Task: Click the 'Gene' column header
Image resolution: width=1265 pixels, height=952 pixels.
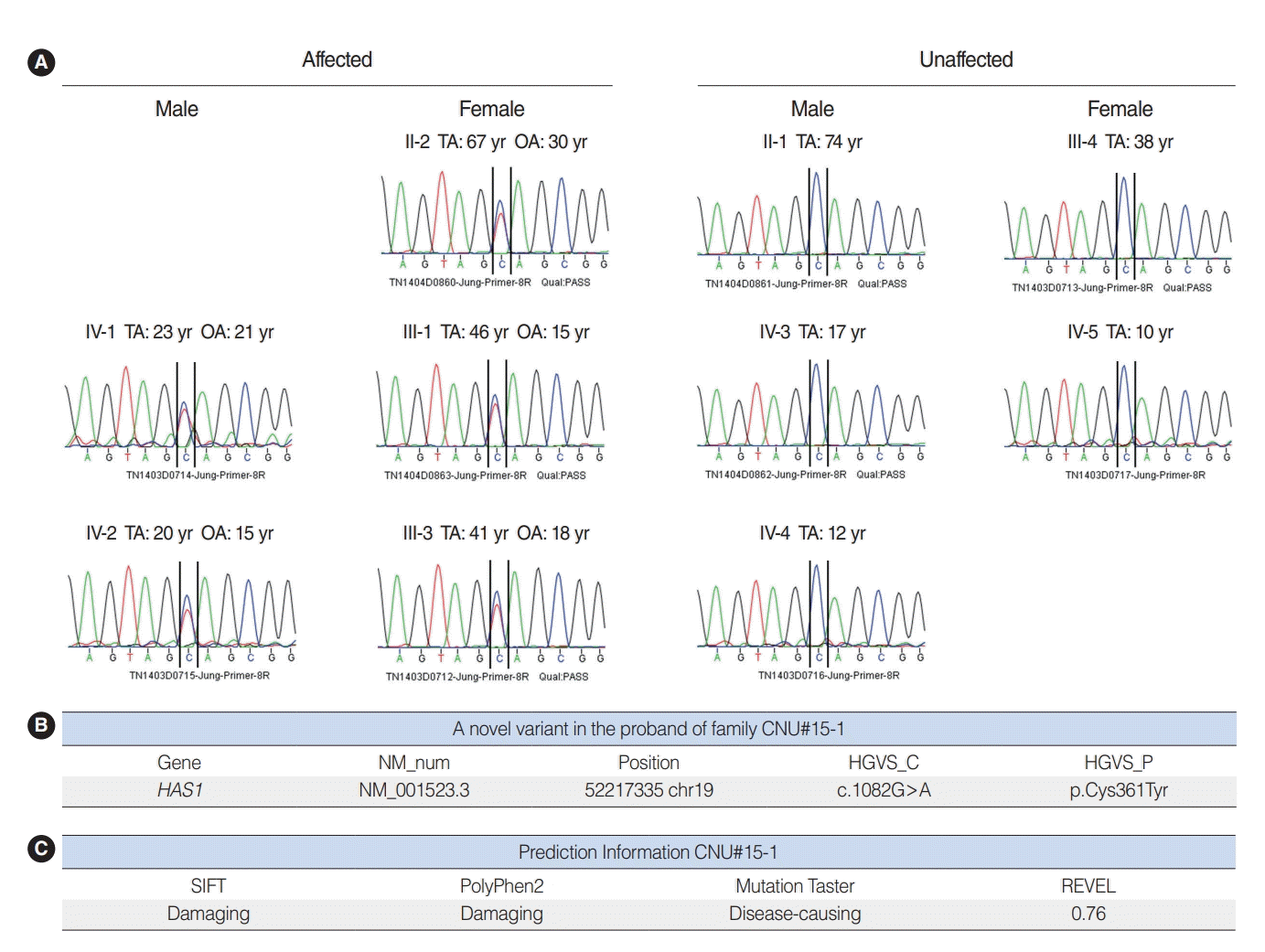Action: pos(179,763)
